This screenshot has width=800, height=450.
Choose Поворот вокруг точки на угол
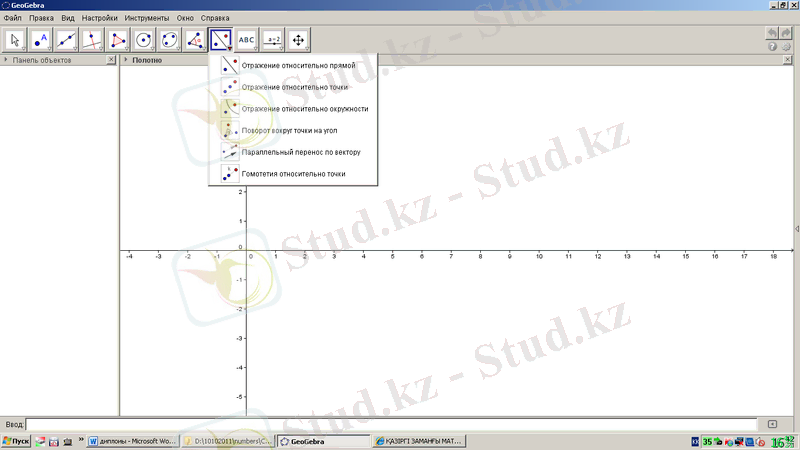[x=293, y=131]
